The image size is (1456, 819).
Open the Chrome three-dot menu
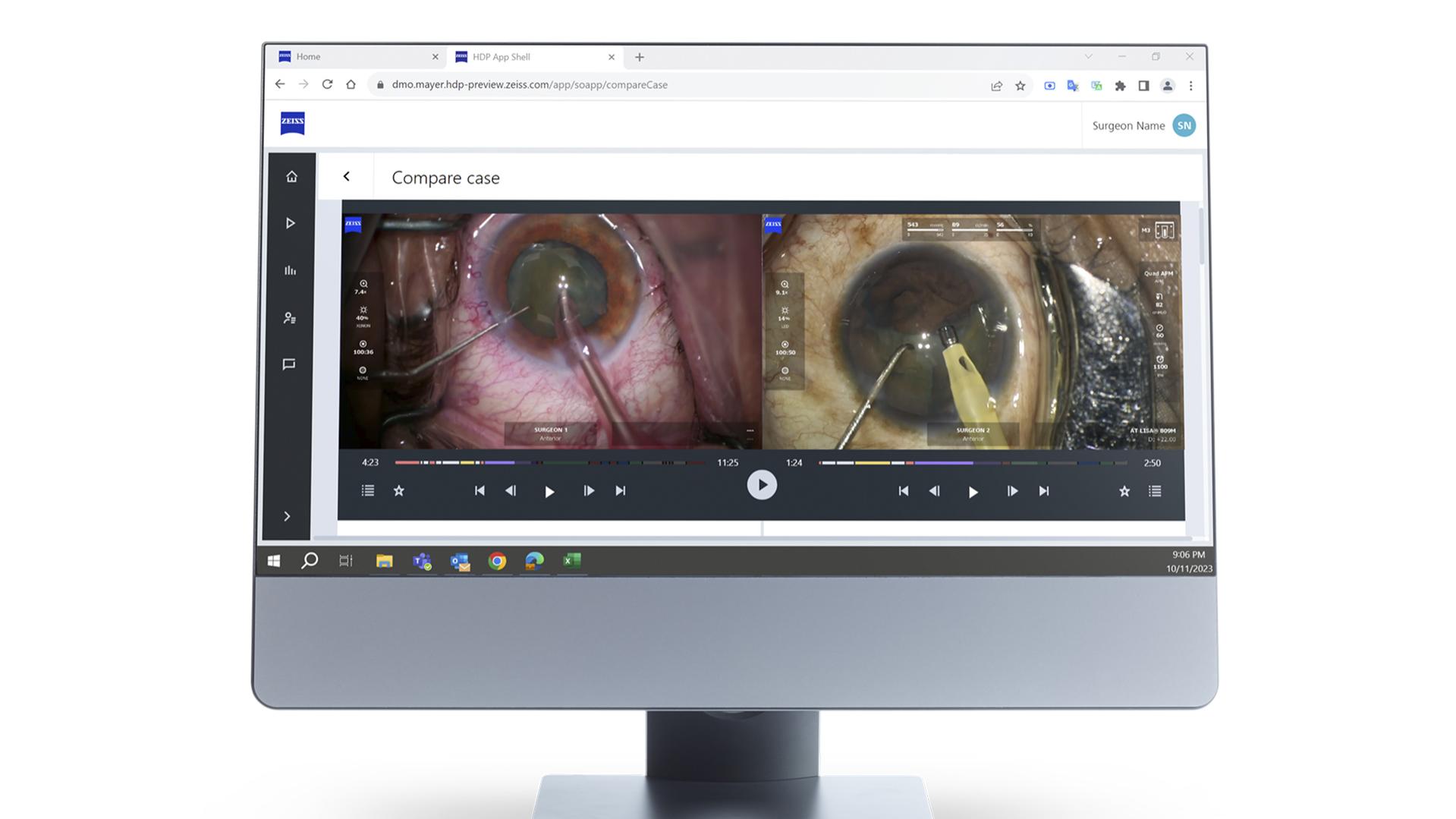point(1190,86)
